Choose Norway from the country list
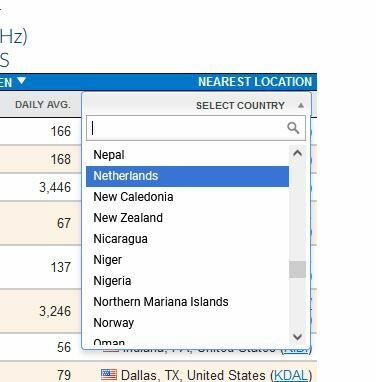The width and height of the screenshot is (376, 382). tap(187, 323)
